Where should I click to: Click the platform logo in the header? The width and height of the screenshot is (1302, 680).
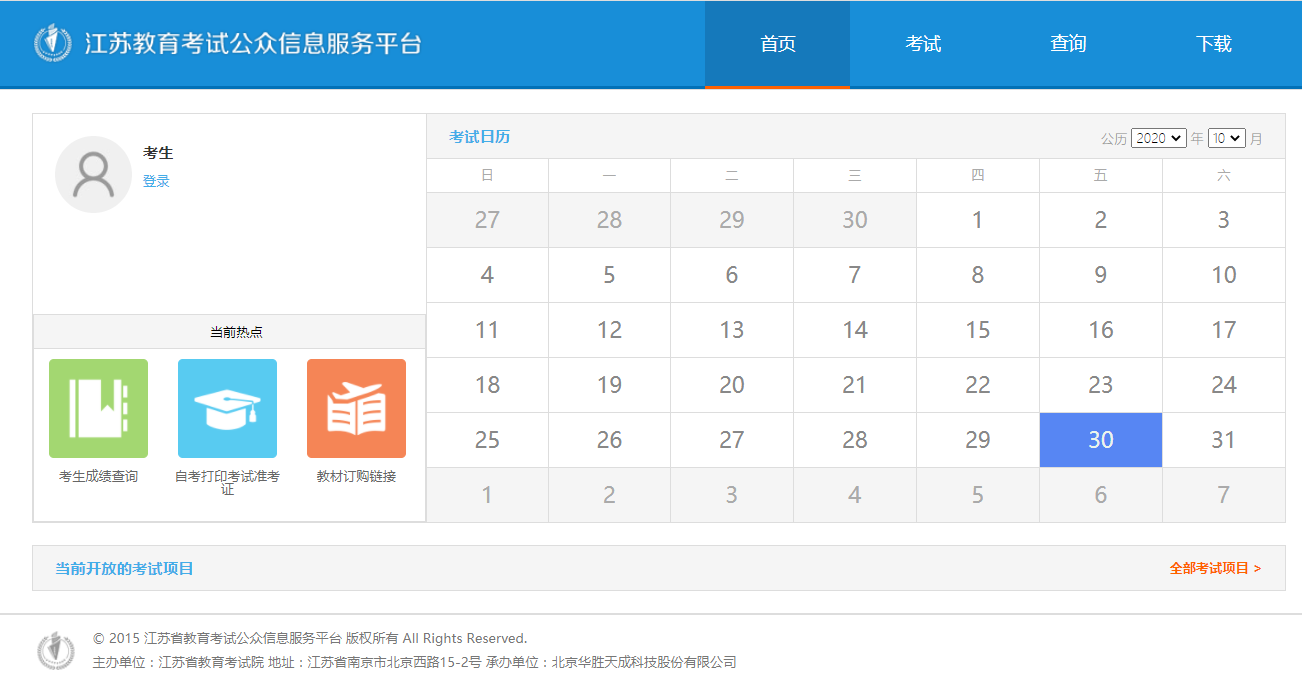(x=54, y=44)
